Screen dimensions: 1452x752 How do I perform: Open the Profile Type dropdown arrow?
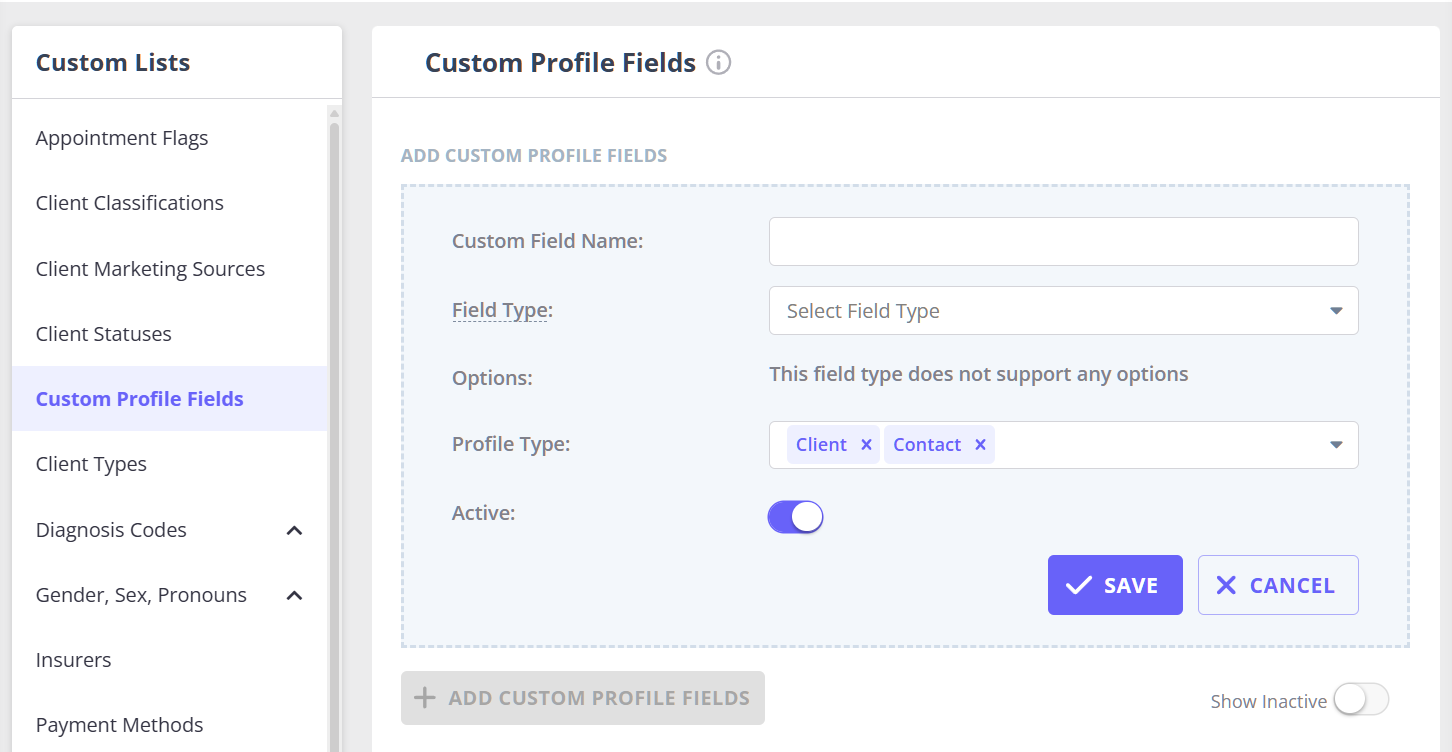1336,445
